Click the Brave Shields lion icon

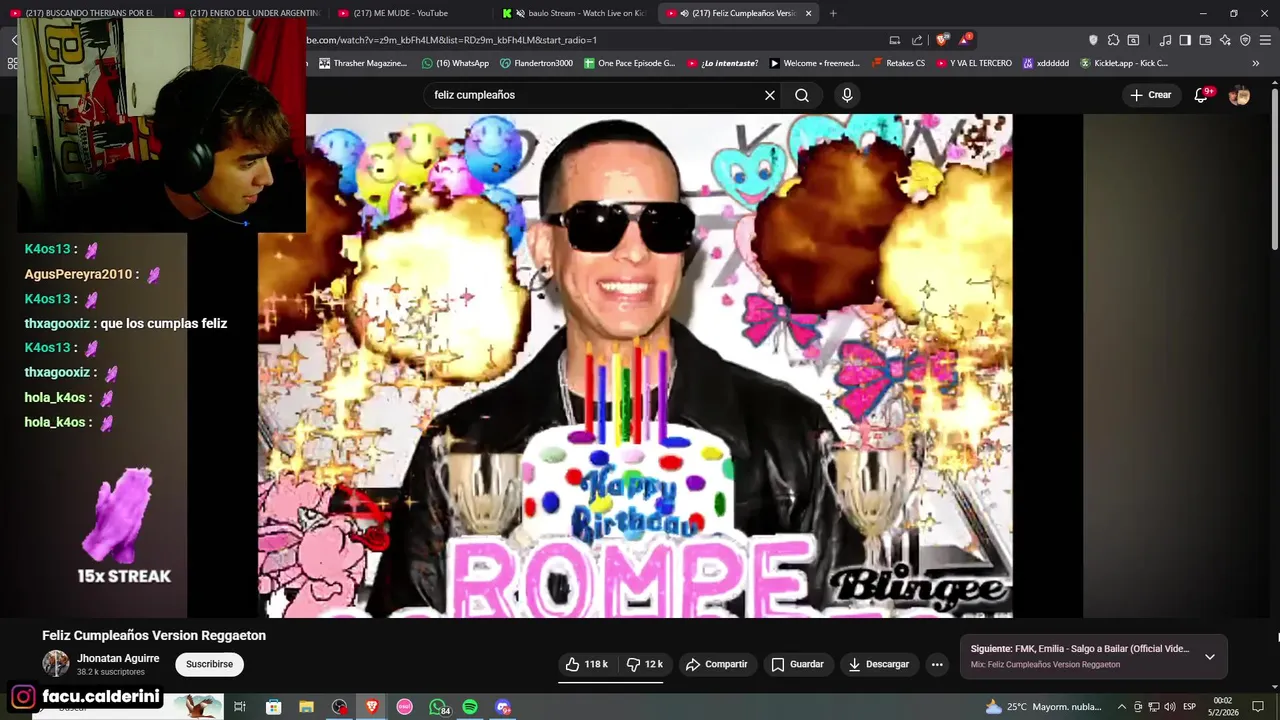pyautogui.click(x=942, y=40)
